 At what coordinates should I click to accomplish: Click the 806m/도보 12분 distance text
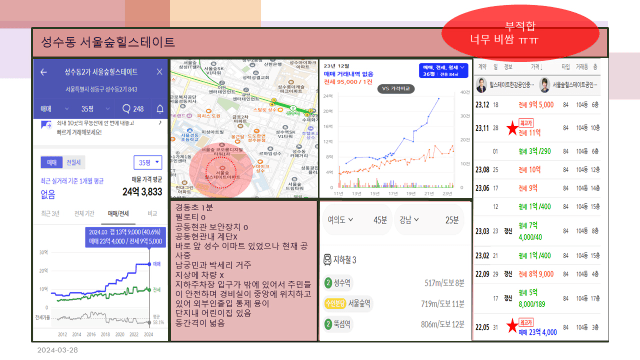point(442,324)
